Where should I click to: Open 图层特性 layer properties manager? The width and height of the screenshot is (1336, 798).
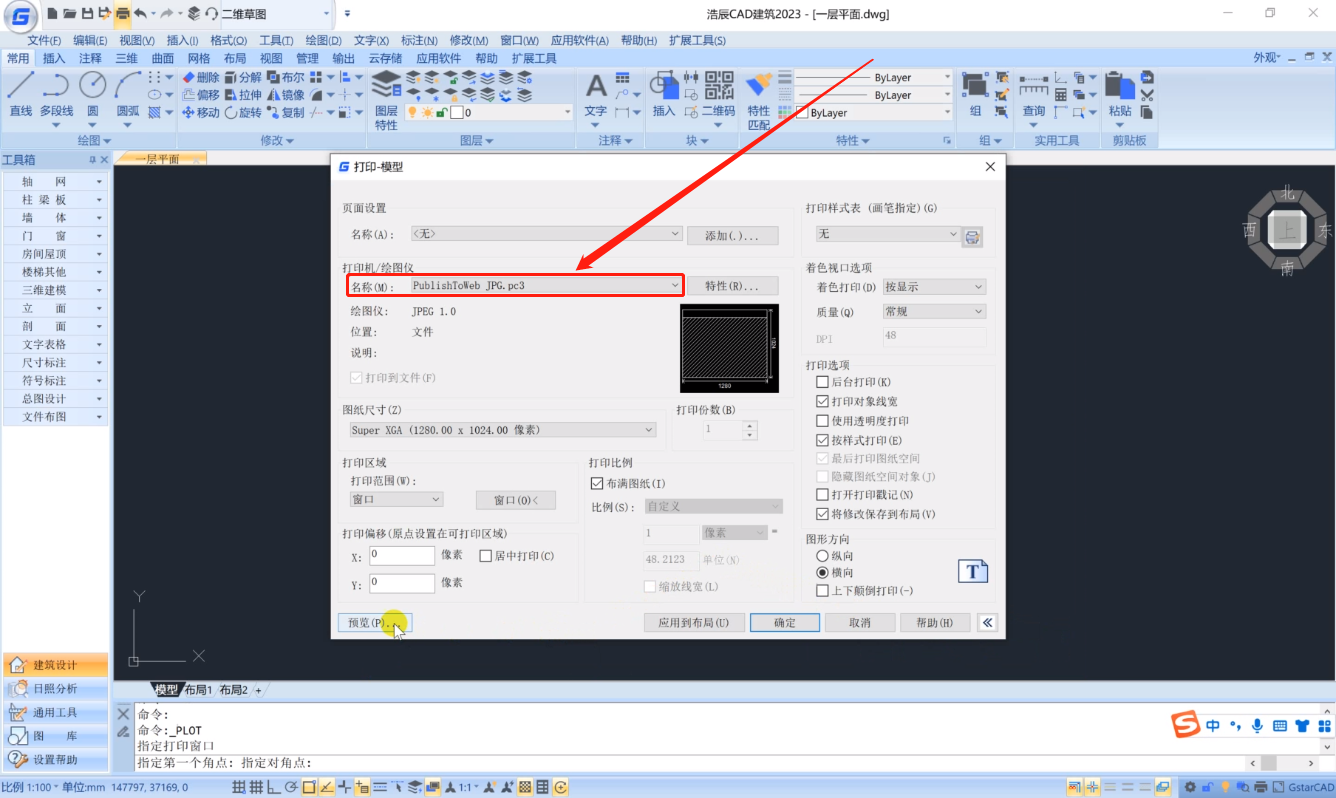point(386,100)
